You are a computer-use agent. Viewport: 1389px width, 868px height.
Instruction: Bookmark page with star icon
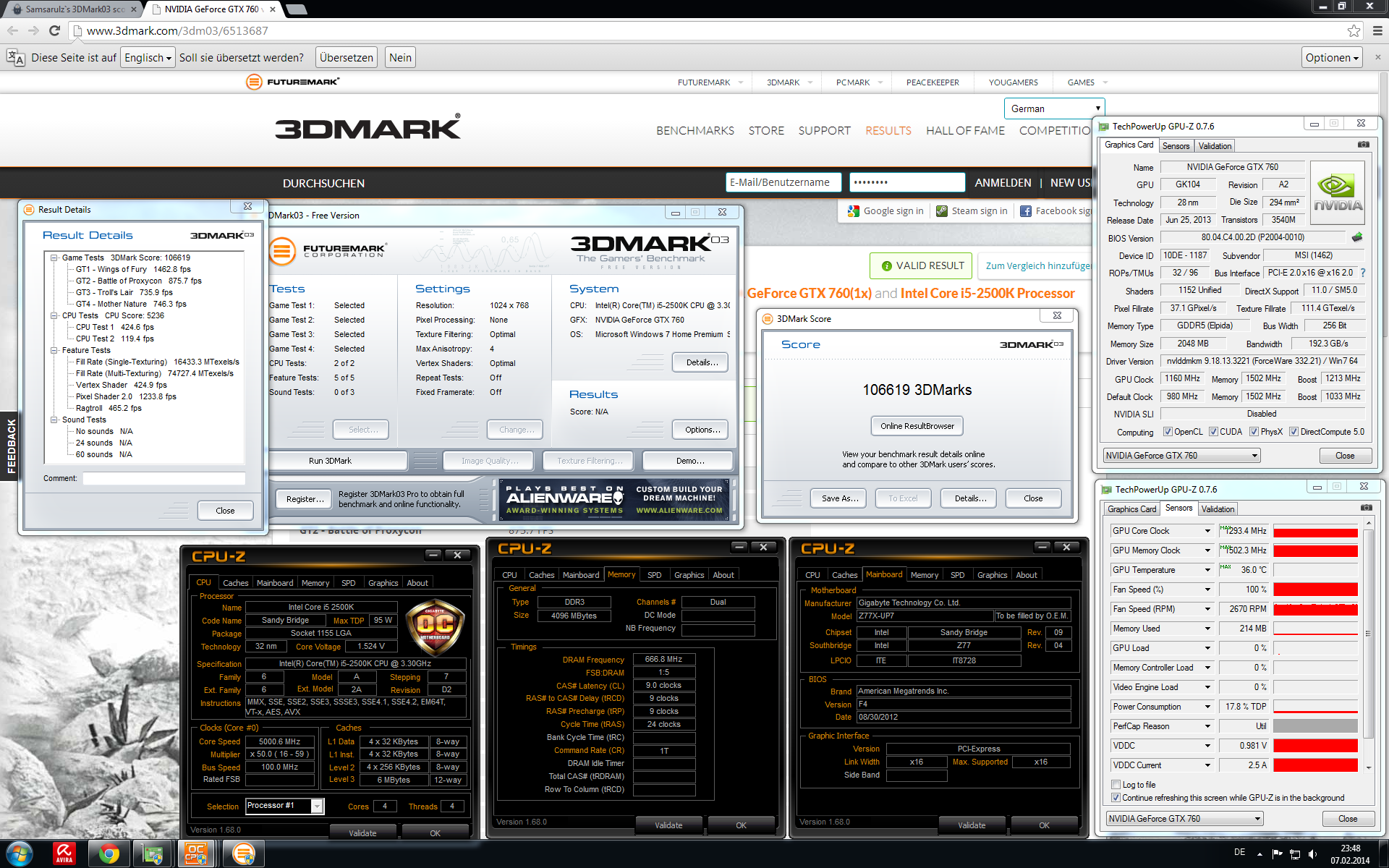tap(1354, 30)
